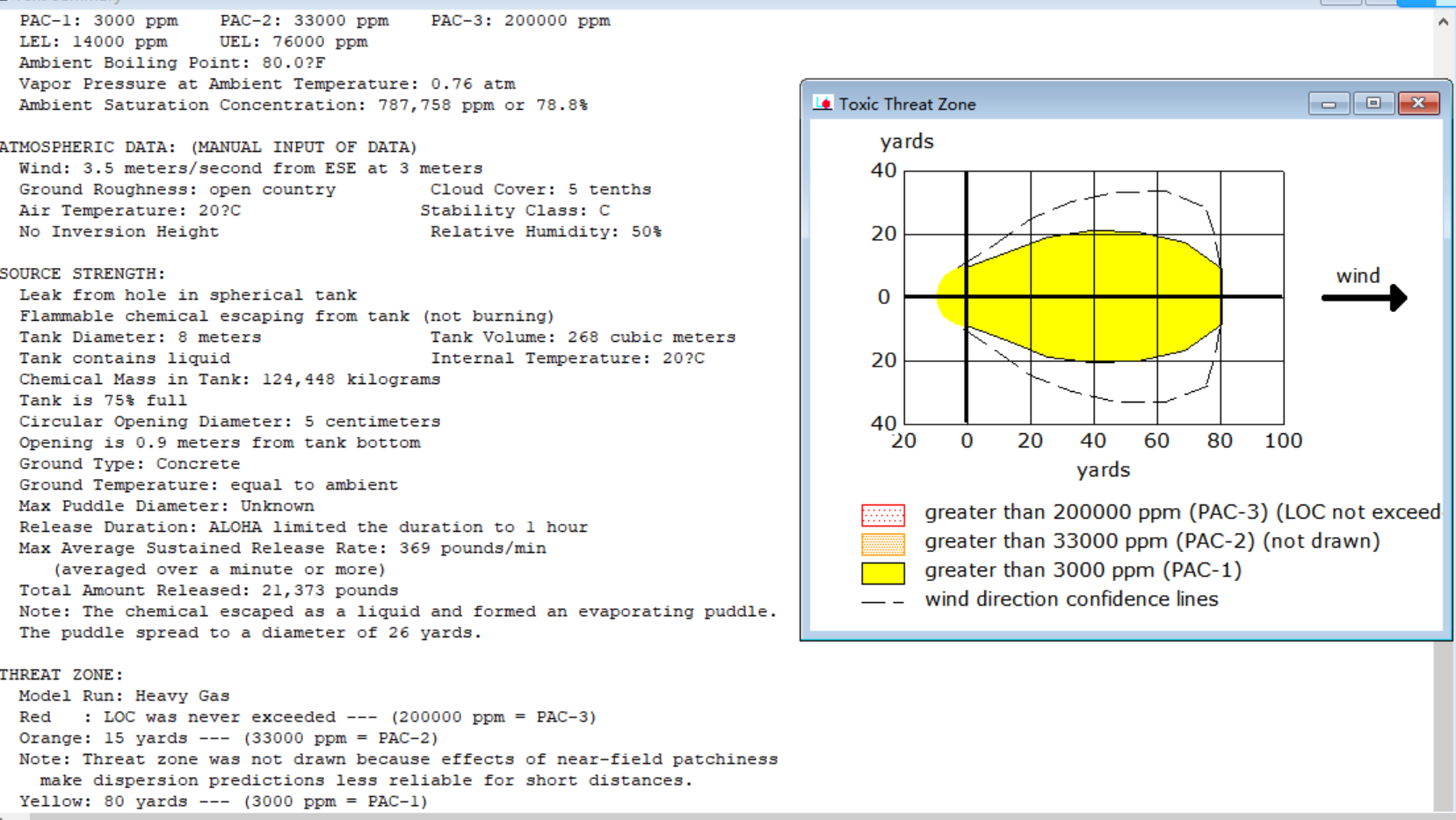Click the black wind direction arrow
The width and height of the screenshot is (1456, 820).
(1365, 298)
